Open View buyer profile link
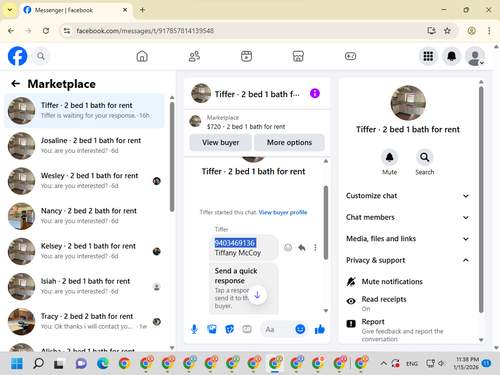Viewport: 500px width, 375px height. (283, 212)
